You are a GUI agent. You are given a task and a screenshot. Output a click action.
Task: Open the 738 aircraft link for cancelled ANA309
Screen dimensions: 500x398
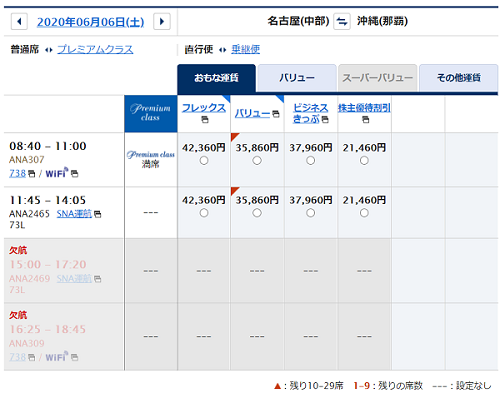click(18, 357)
